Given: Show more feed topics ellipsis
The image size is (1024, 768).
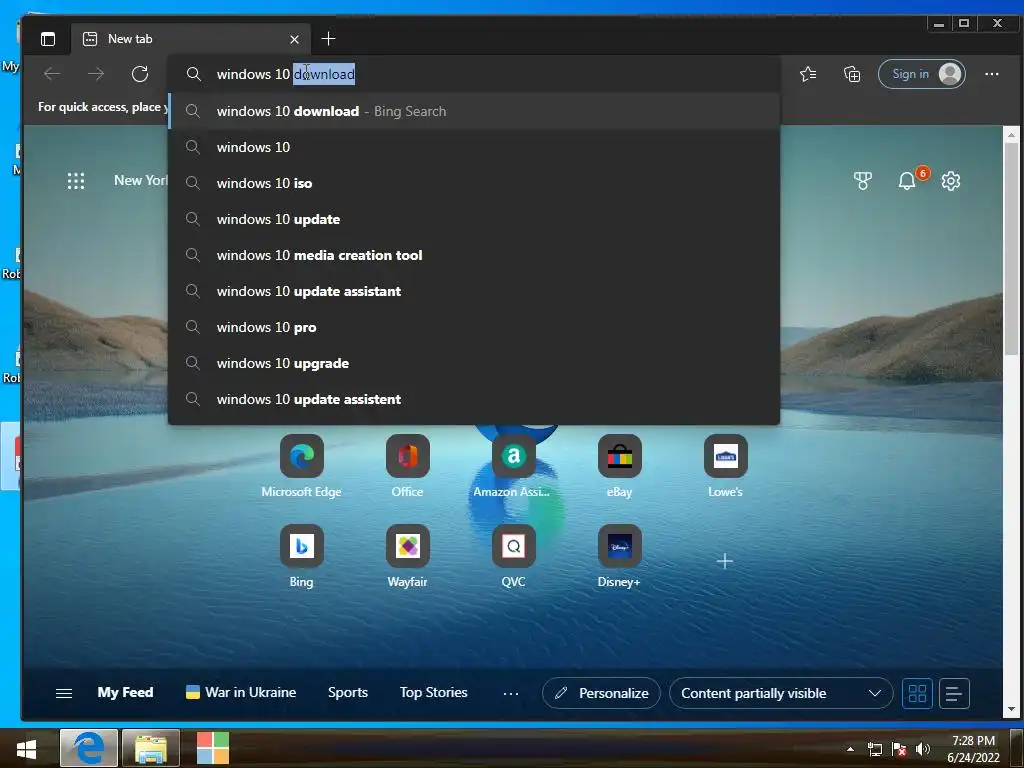Looking at the screenshot, I should point(511,693).
